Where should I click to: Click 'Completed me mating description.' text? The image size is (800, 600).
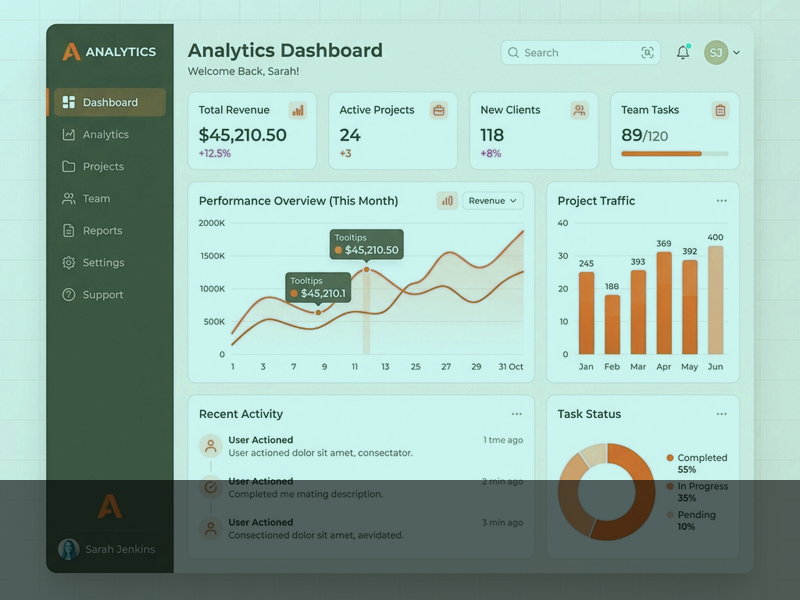click(x=305, y=494)
